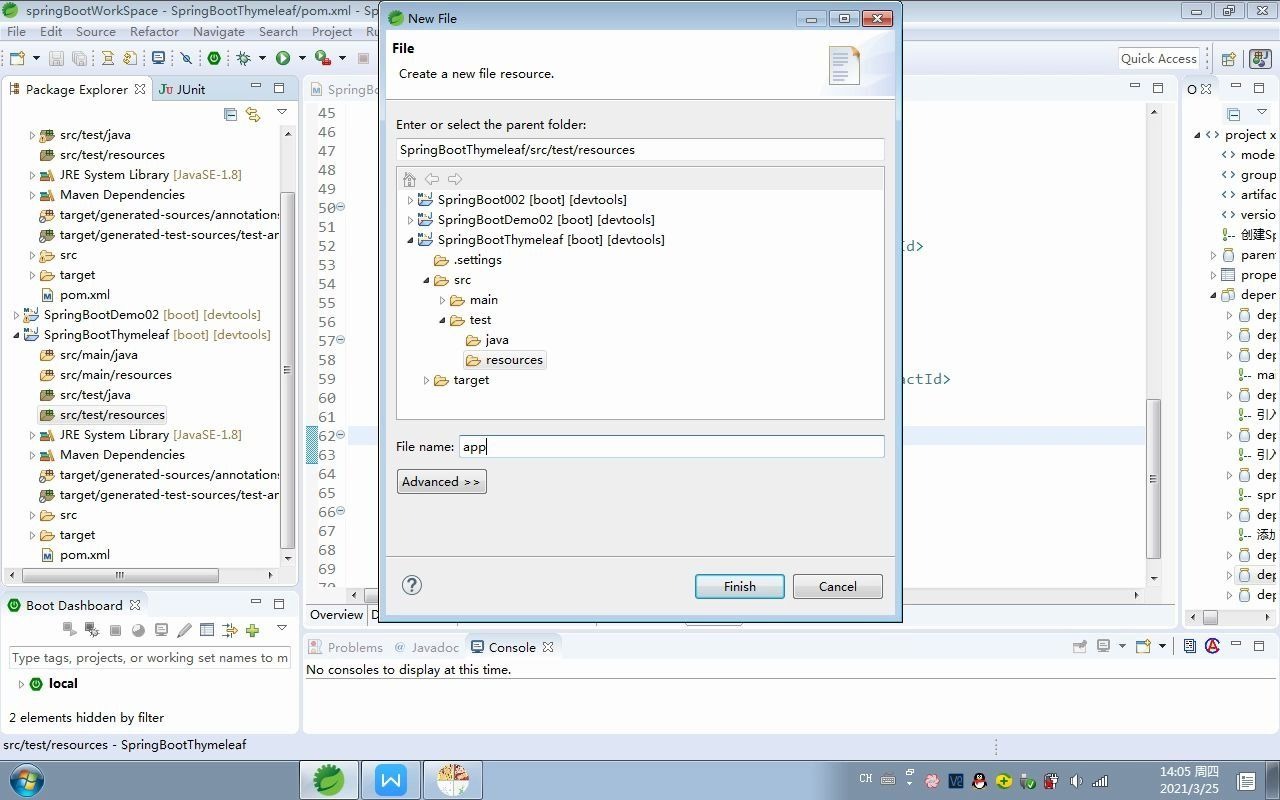Viewport: 1280px width, 800px height.
Task: Click the Home icon in New File dialog
Action: pos(409,179)
